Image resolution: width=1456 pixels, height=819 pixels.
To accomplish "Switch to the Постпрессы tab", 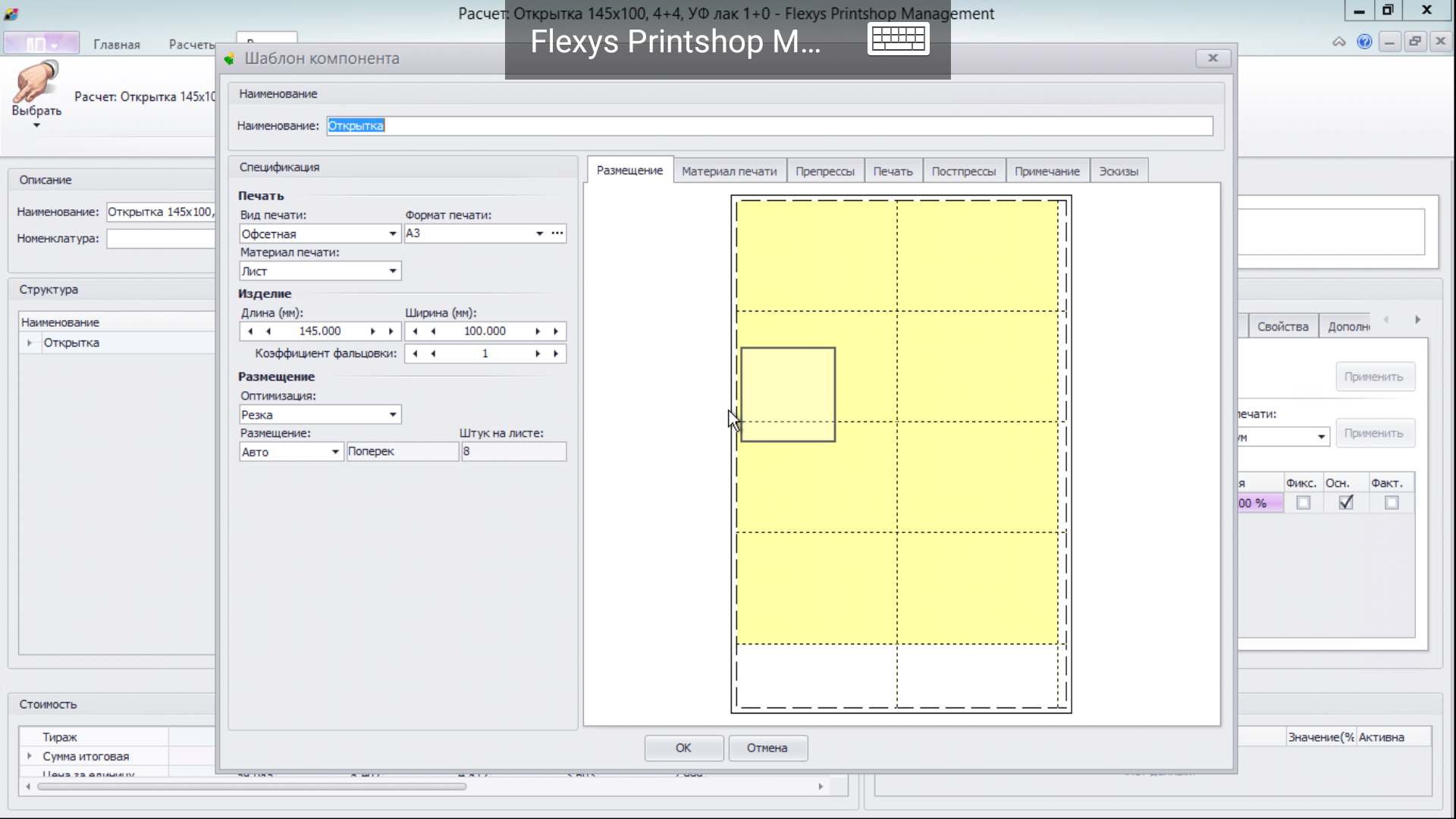I will [x=963, y=171].
